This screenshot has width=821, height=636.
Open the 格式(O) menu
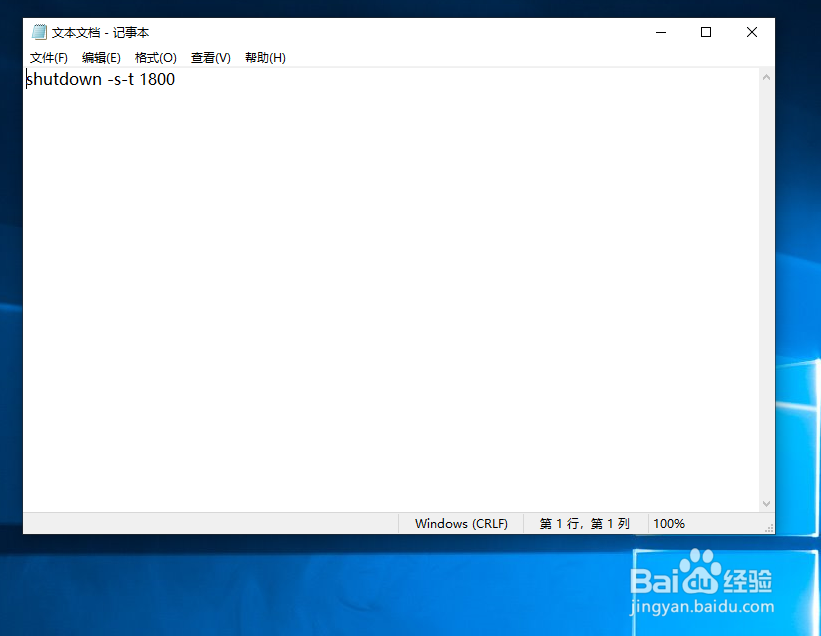click(x=155, y=57)
